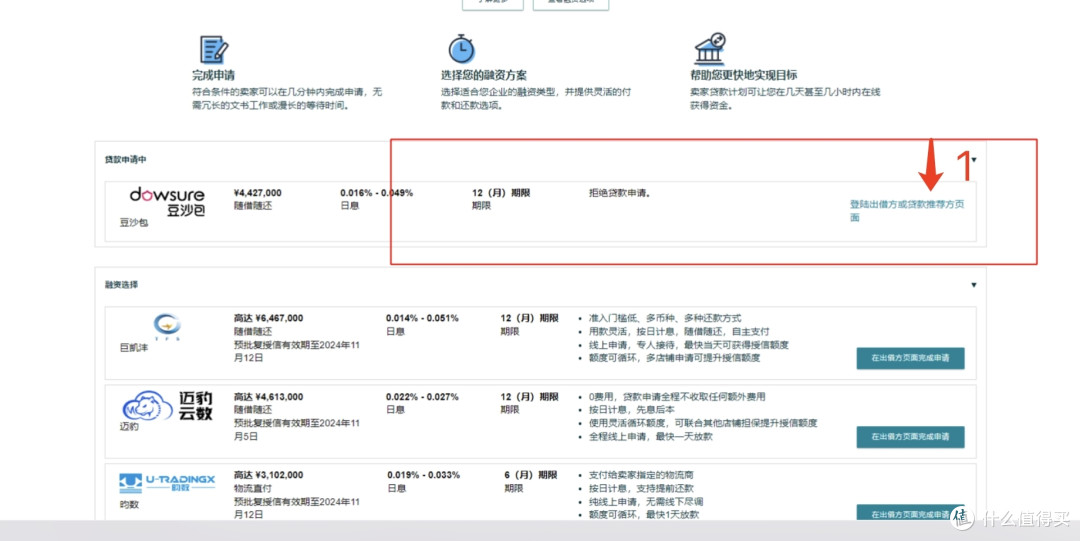
Task: Collapse the 贷款申请中 section arrow
Action: point(973,160)
